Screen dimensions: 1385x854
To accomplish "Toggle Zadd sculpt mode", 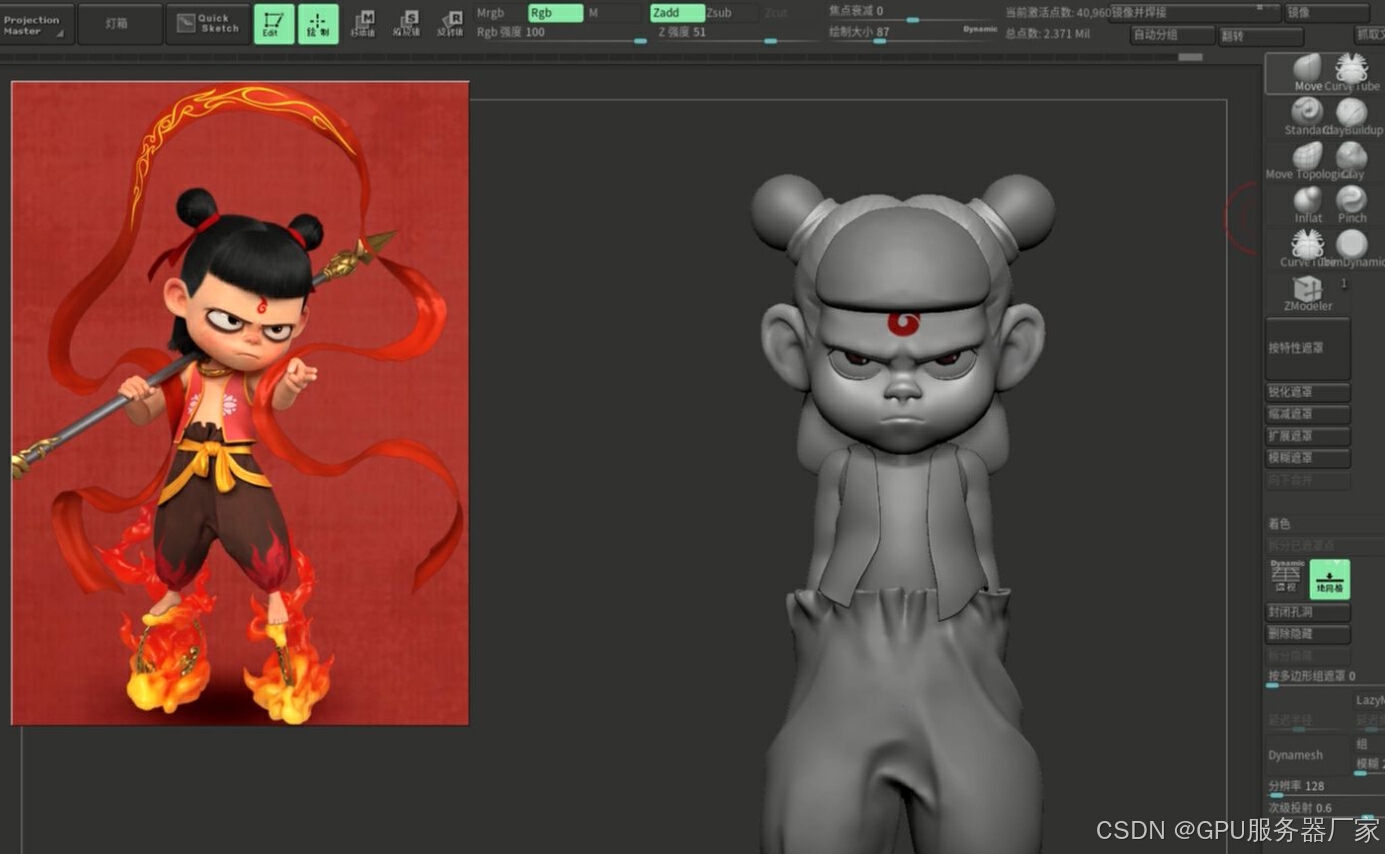I will [x=676, y=13].
